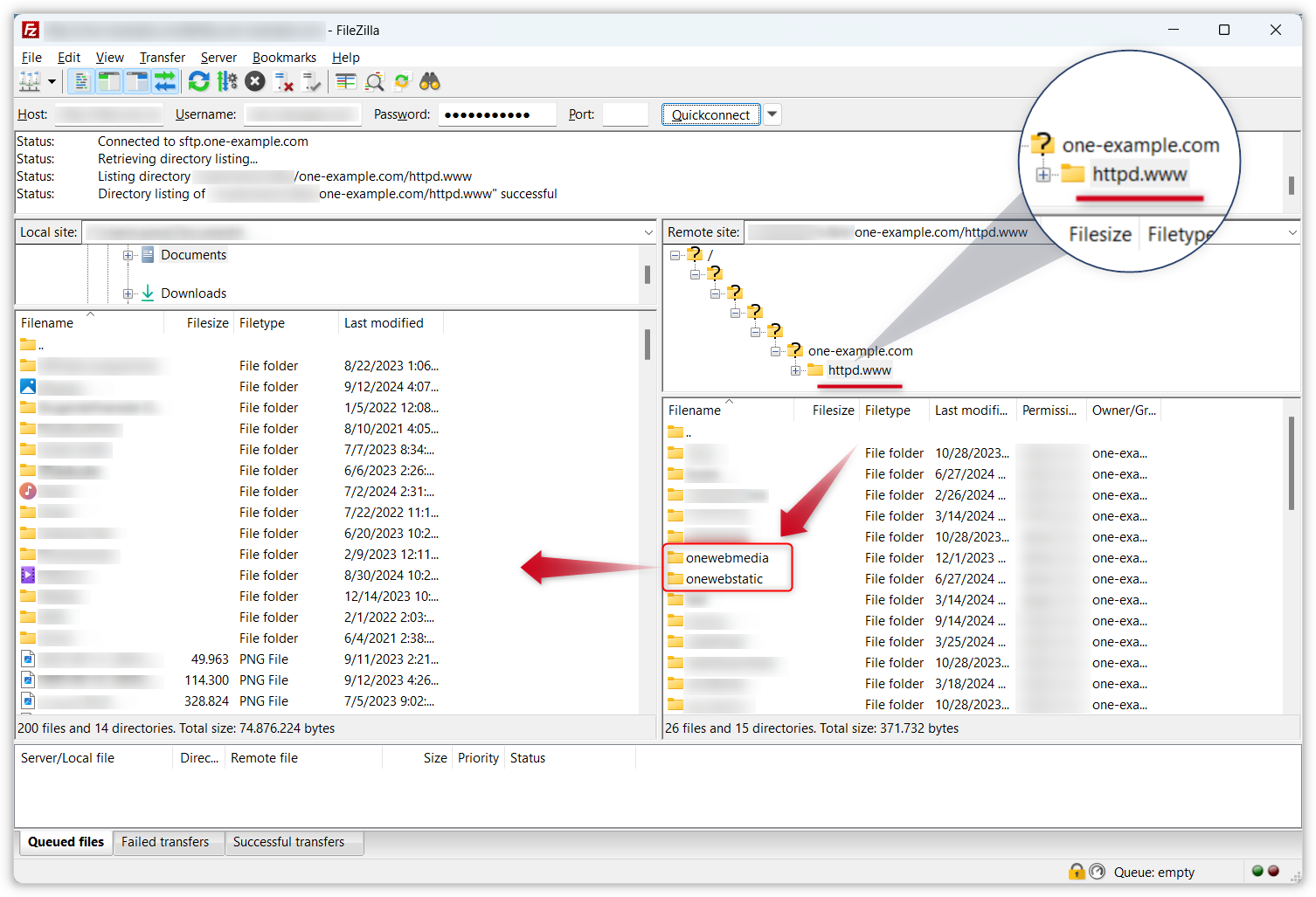Click binoculars file search icon
The width and height of the screenshot is (1316, 897).
(x=430, y=82)
